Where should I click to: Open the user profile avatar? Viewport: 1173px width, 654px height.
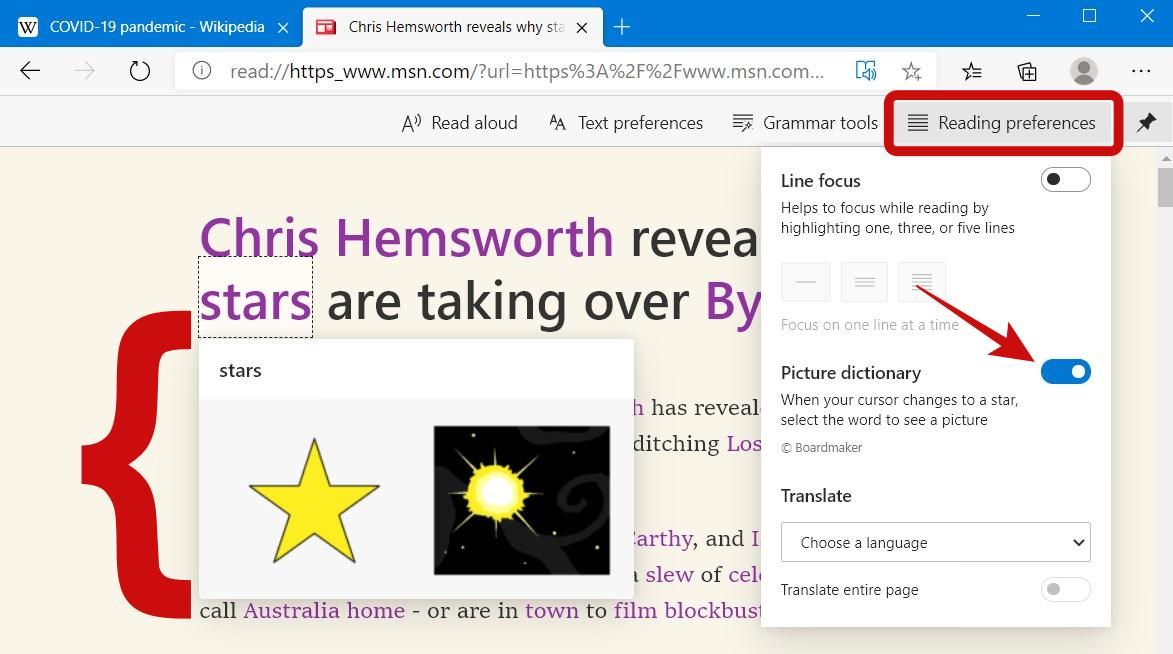[1083, 71]
